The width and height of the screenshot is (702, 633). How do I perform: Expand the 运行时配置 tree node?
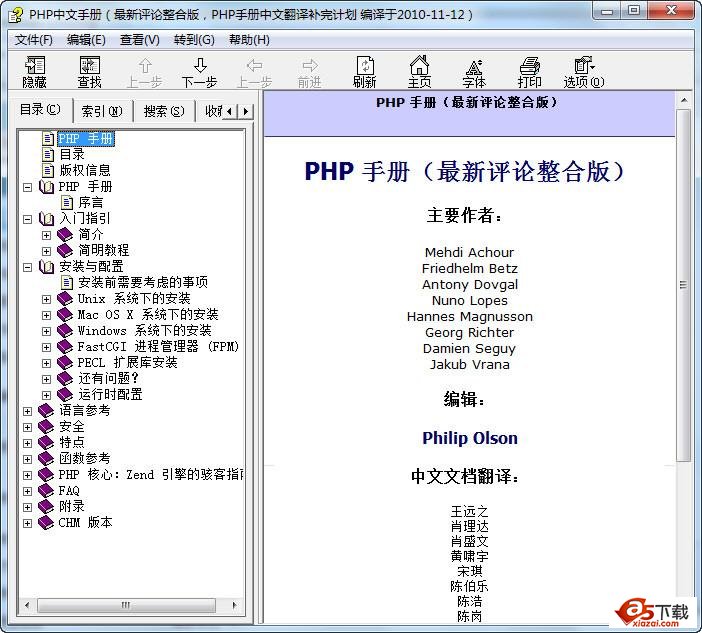click(x=47, y=395)
